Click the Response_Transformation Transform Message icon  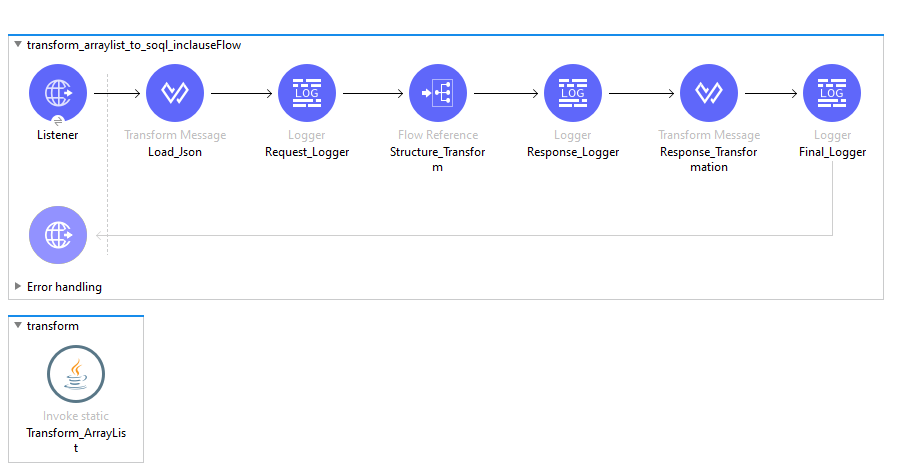[x=709, y=93]
